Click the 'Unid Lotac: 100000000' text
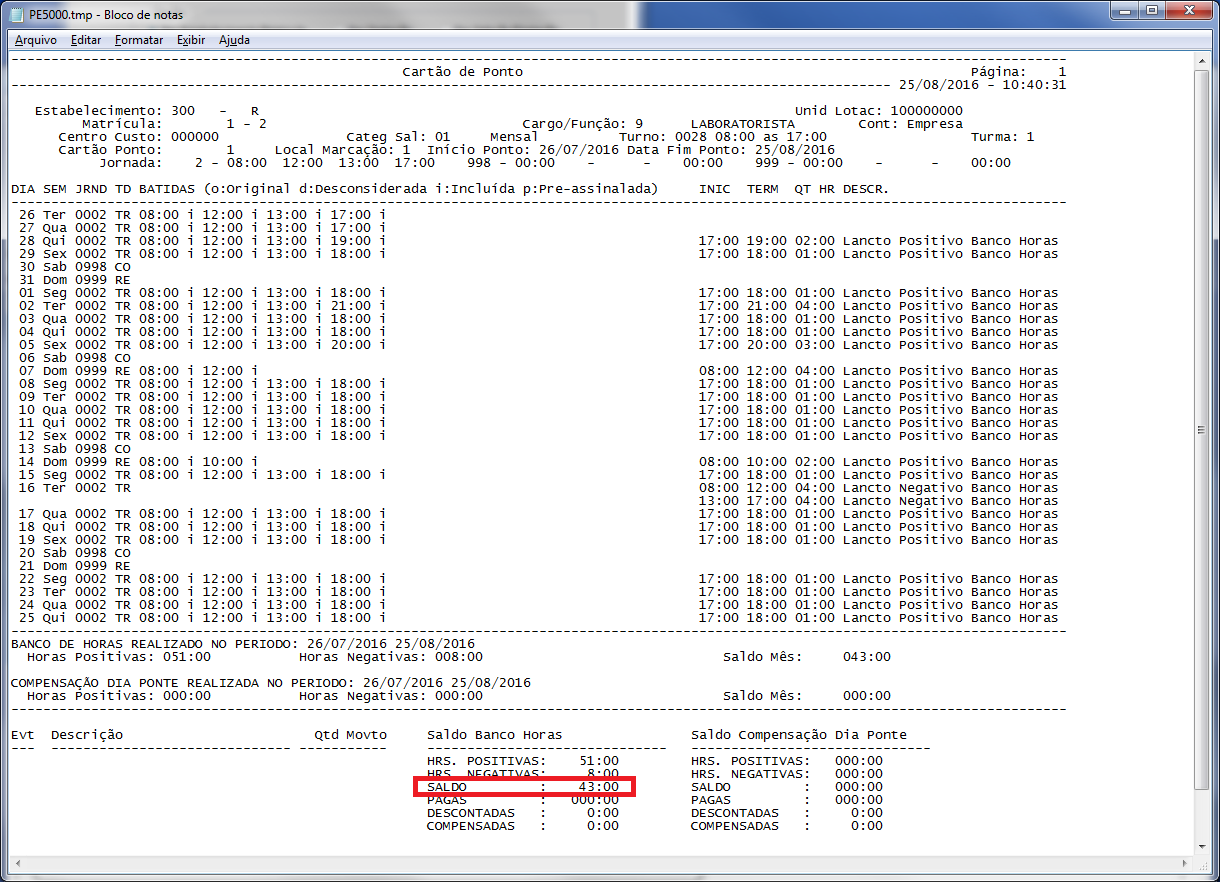Screen dimensions: 1220x882 pyautogui.click(x=879, y=111)
